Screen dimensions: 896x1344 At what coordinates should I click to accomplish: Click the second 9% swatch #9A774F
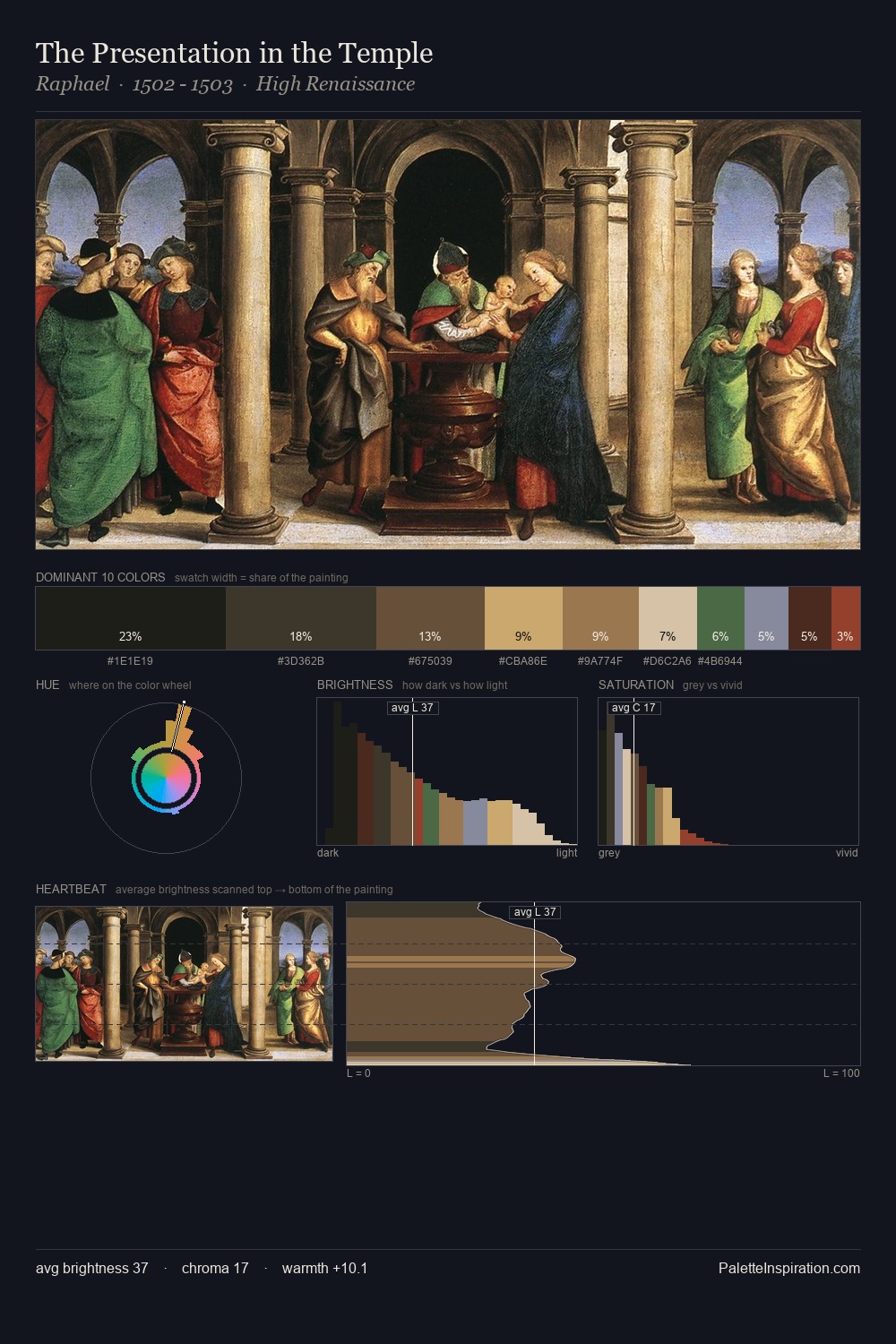pos(600,618)
